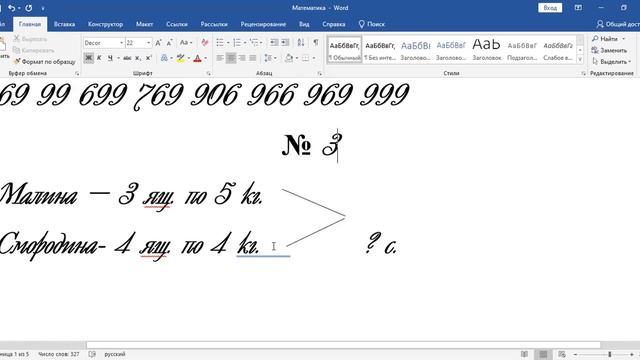Click the Поиск search box
640x360 pixels.
[x=372, y=24]
